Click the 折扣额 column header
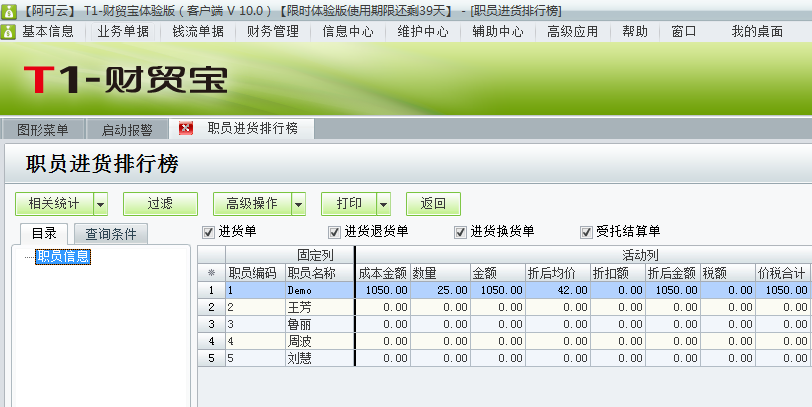Screen dimensions: 812x407 pyautogui.click(x=618, y=273)
